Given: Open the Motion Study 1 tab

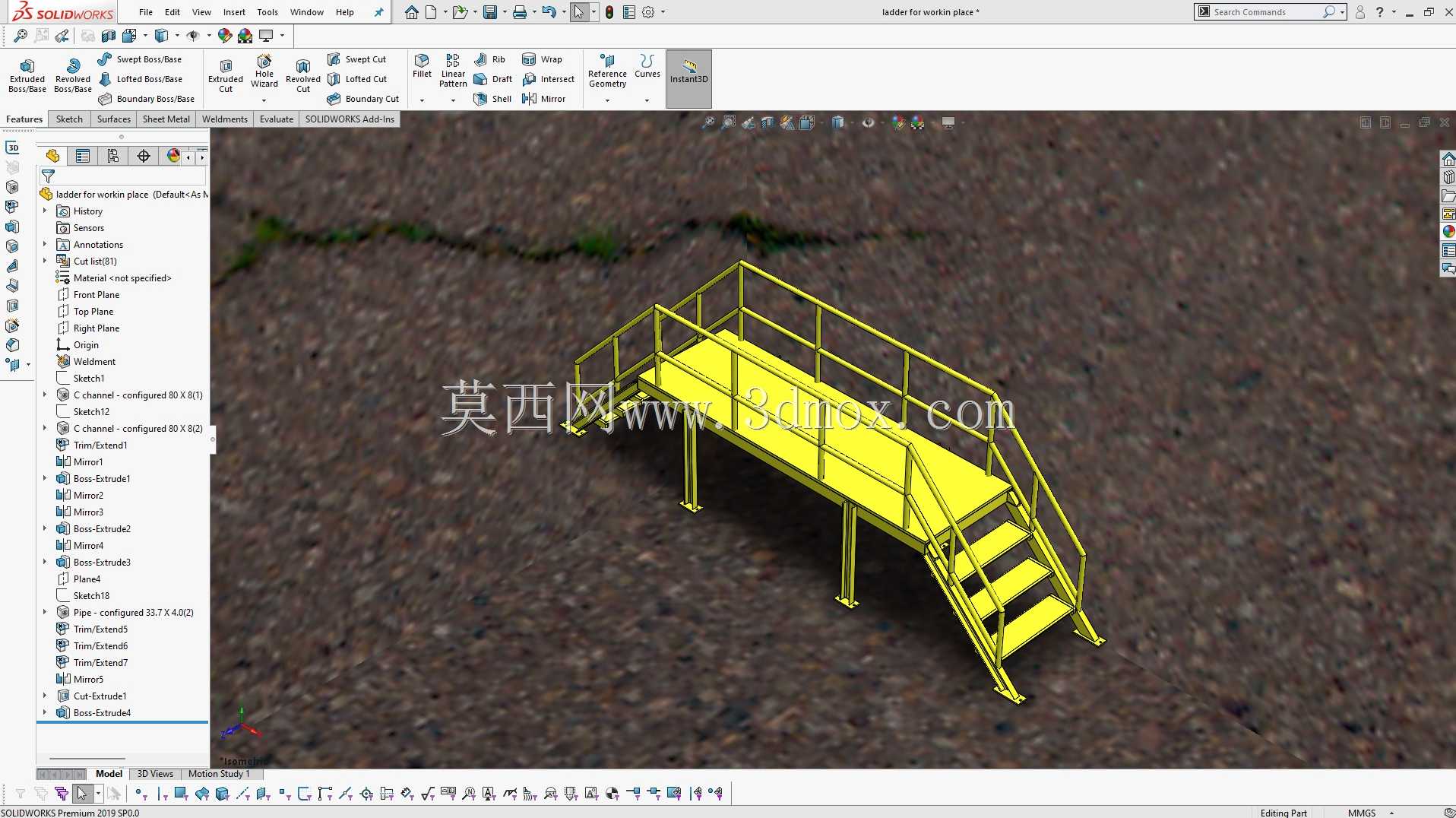Looking at the screenshot, I should [219, 774].
